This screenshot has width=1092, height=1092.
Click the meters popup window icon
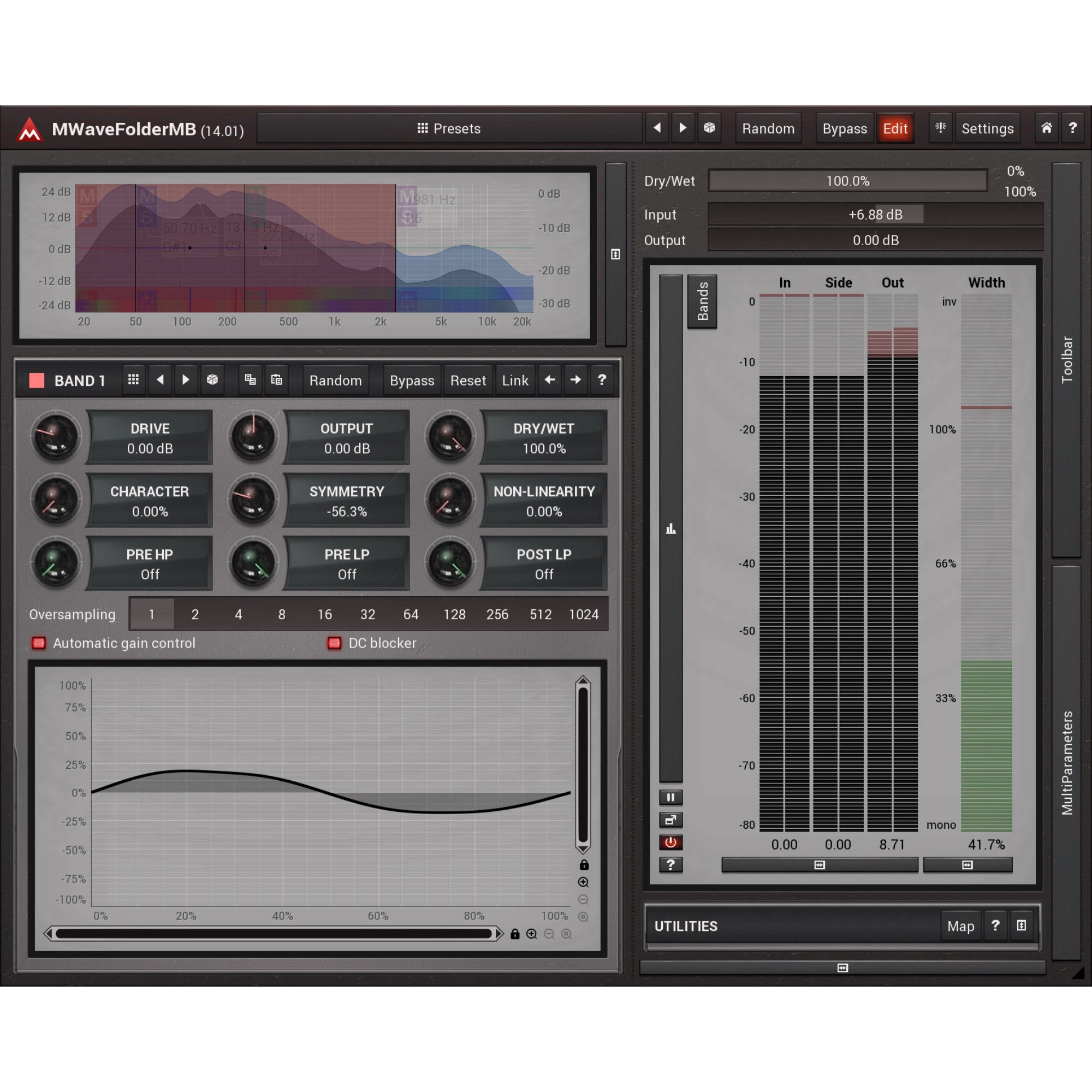click(670, 820)
